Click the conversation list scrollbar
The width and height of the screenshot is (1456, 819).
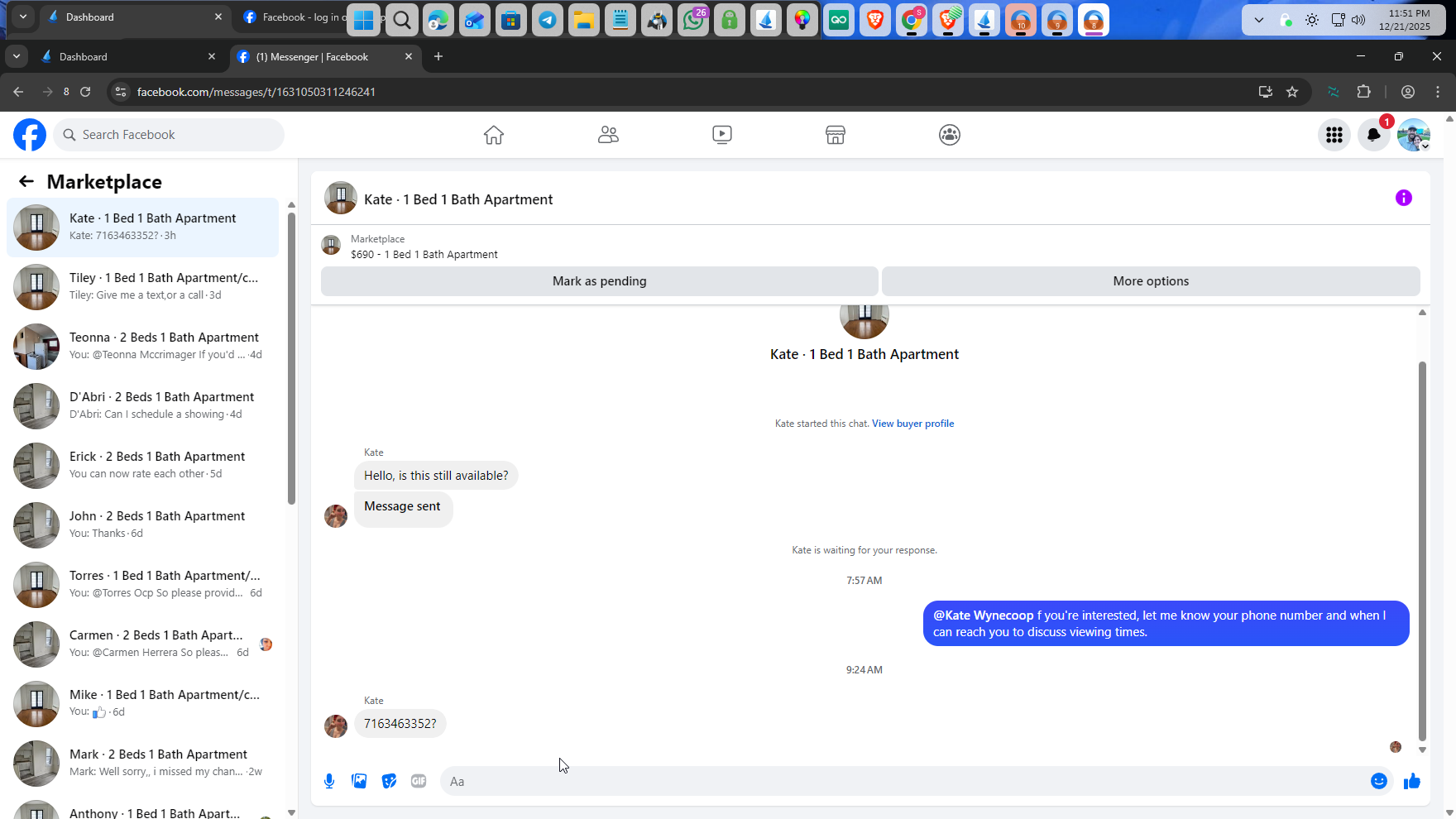pos(291,358)
